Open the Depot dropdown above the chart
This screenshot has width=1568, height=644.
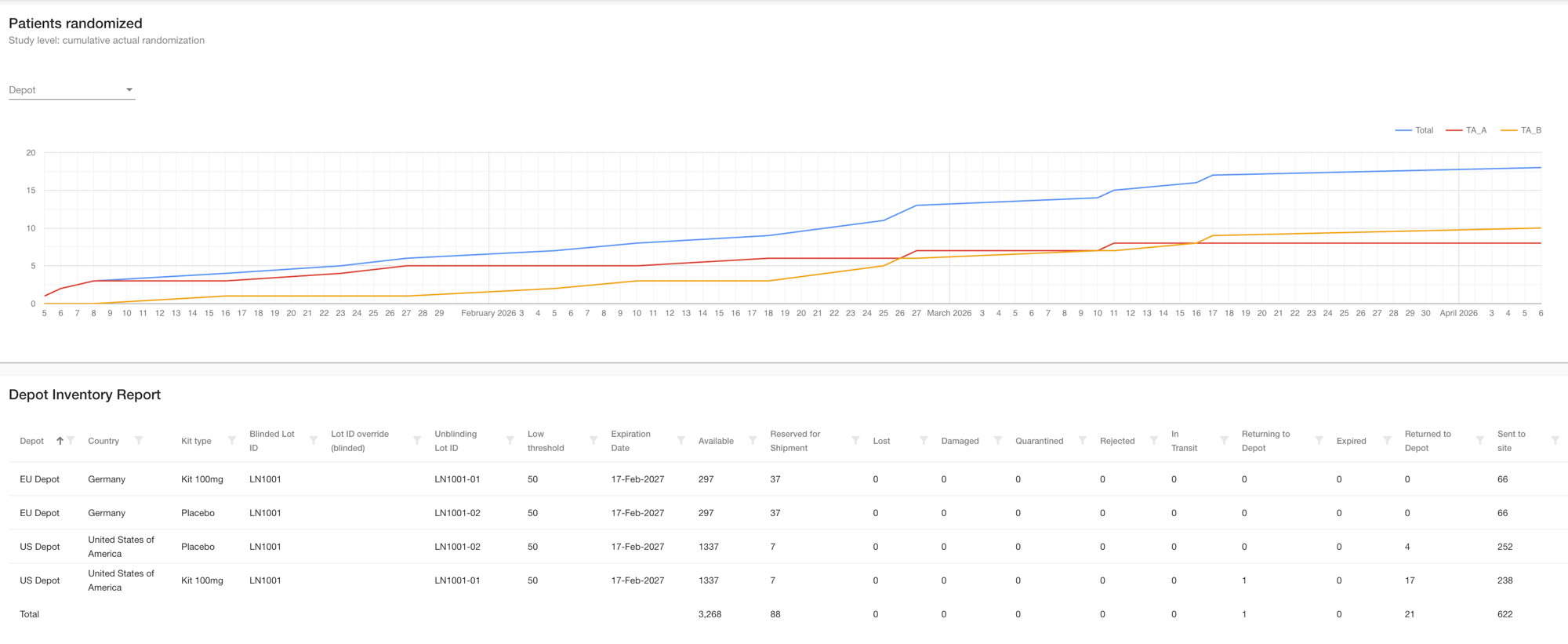tap(71, 90)
